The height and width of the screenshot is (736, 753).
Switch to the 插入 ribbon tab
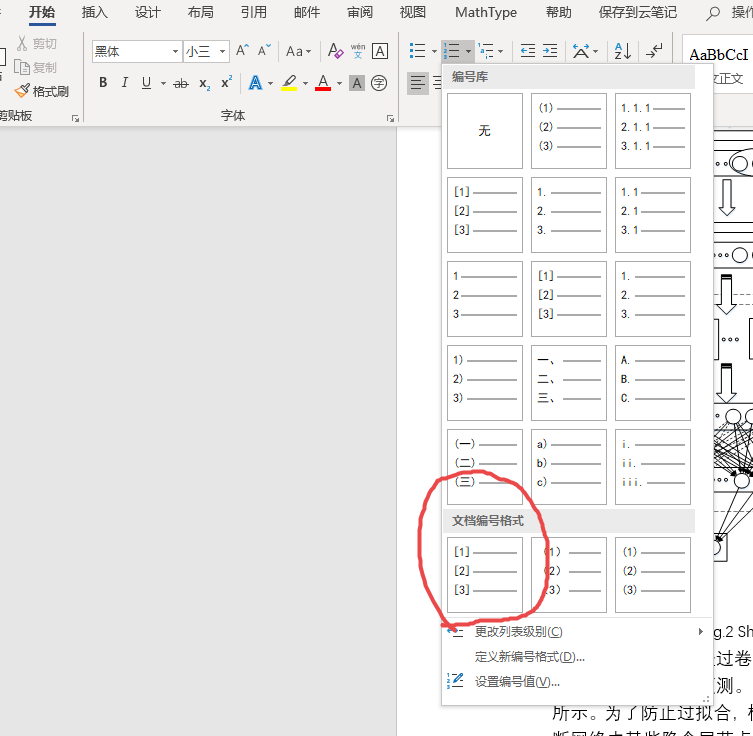click(95, 12)
